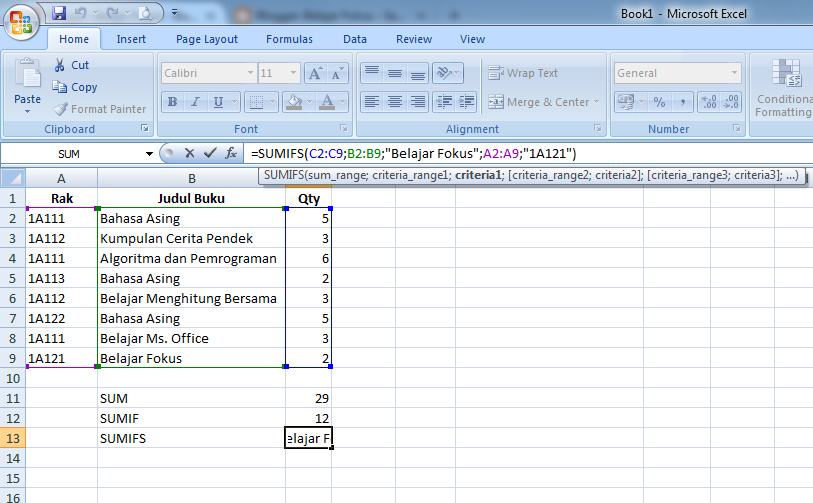Open the Font Color dropdown arrow
This screenshot has width=813, height=503.
pyautogui.click(x=343, y=102)
